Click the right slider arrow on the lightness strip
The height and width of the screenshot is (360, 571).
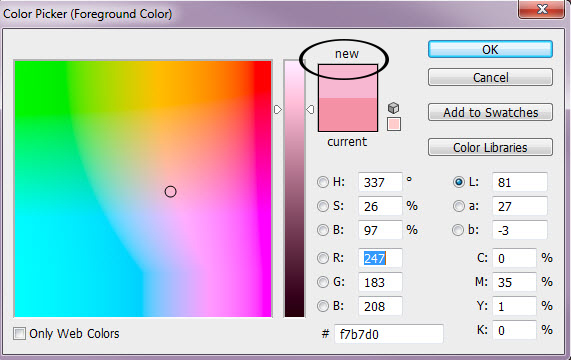point(310,109)
